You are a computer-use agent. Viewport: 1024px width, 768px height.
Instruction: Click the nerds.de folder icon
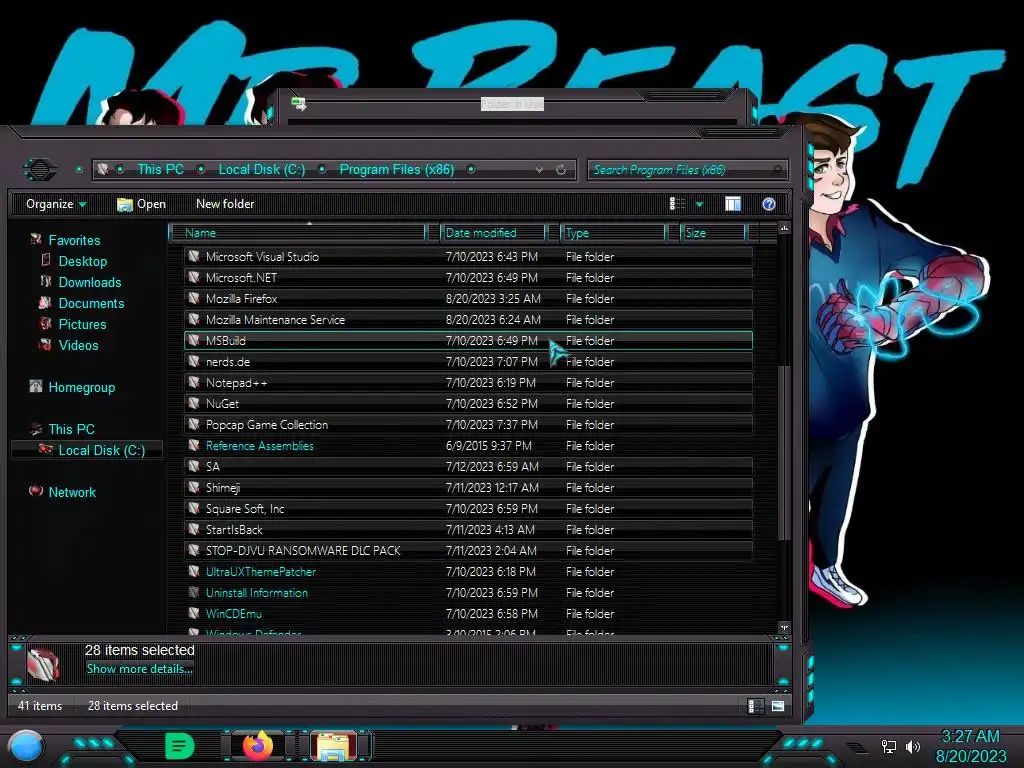coord(194,361)
